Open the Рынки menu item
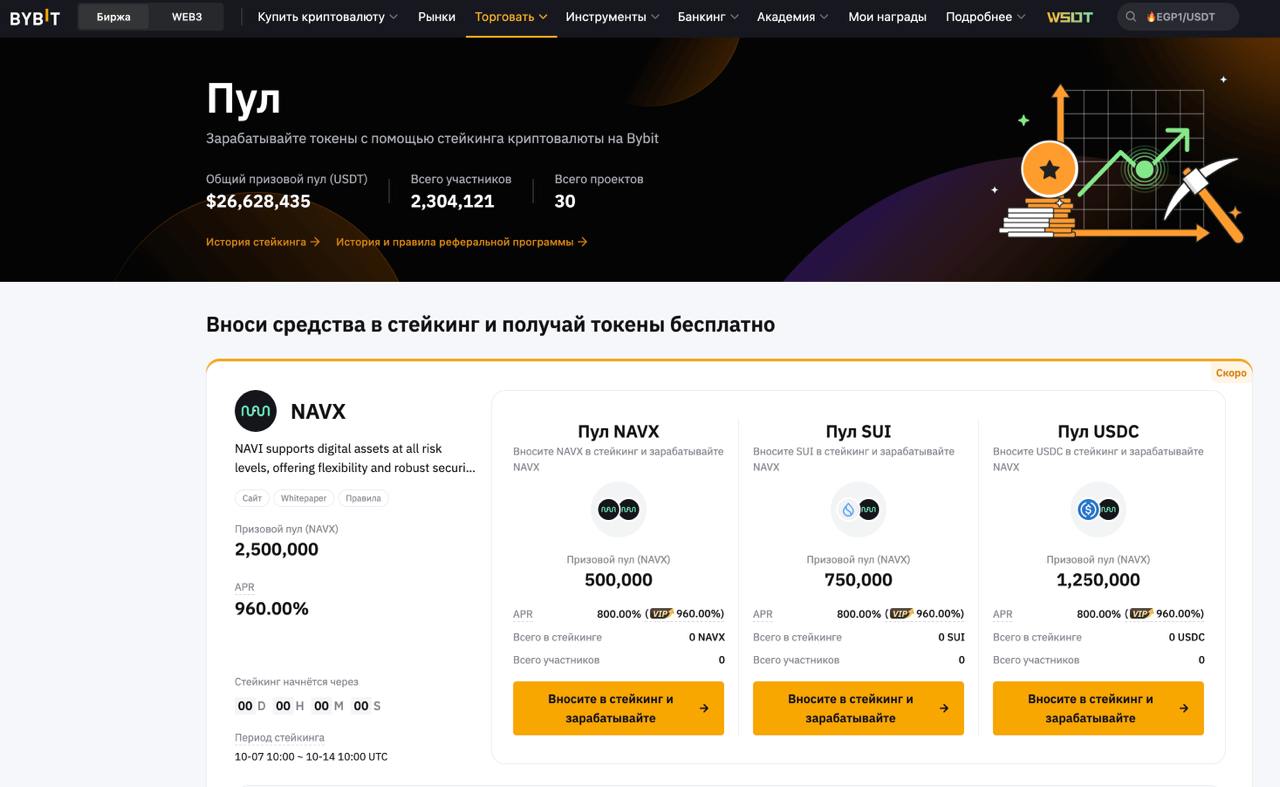Image resolution: width=1280 pixels, height=787 pixels. [x=437, y=17]
